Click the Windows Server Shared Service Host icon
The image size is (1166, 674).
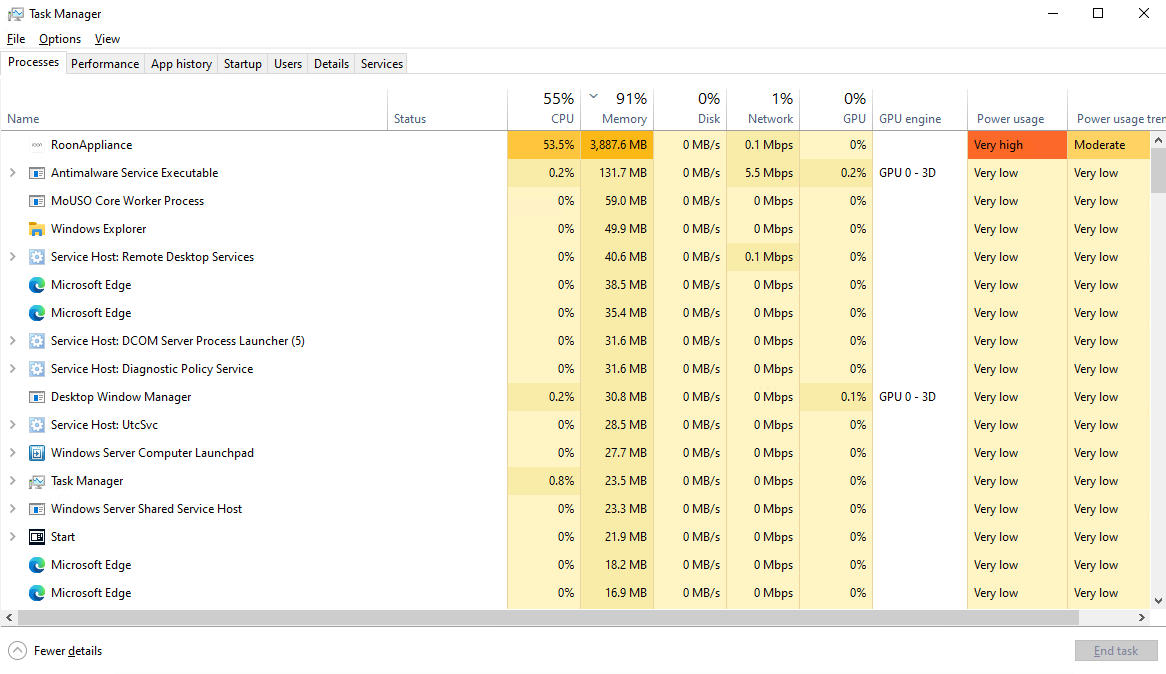click(x=36, y=510)
